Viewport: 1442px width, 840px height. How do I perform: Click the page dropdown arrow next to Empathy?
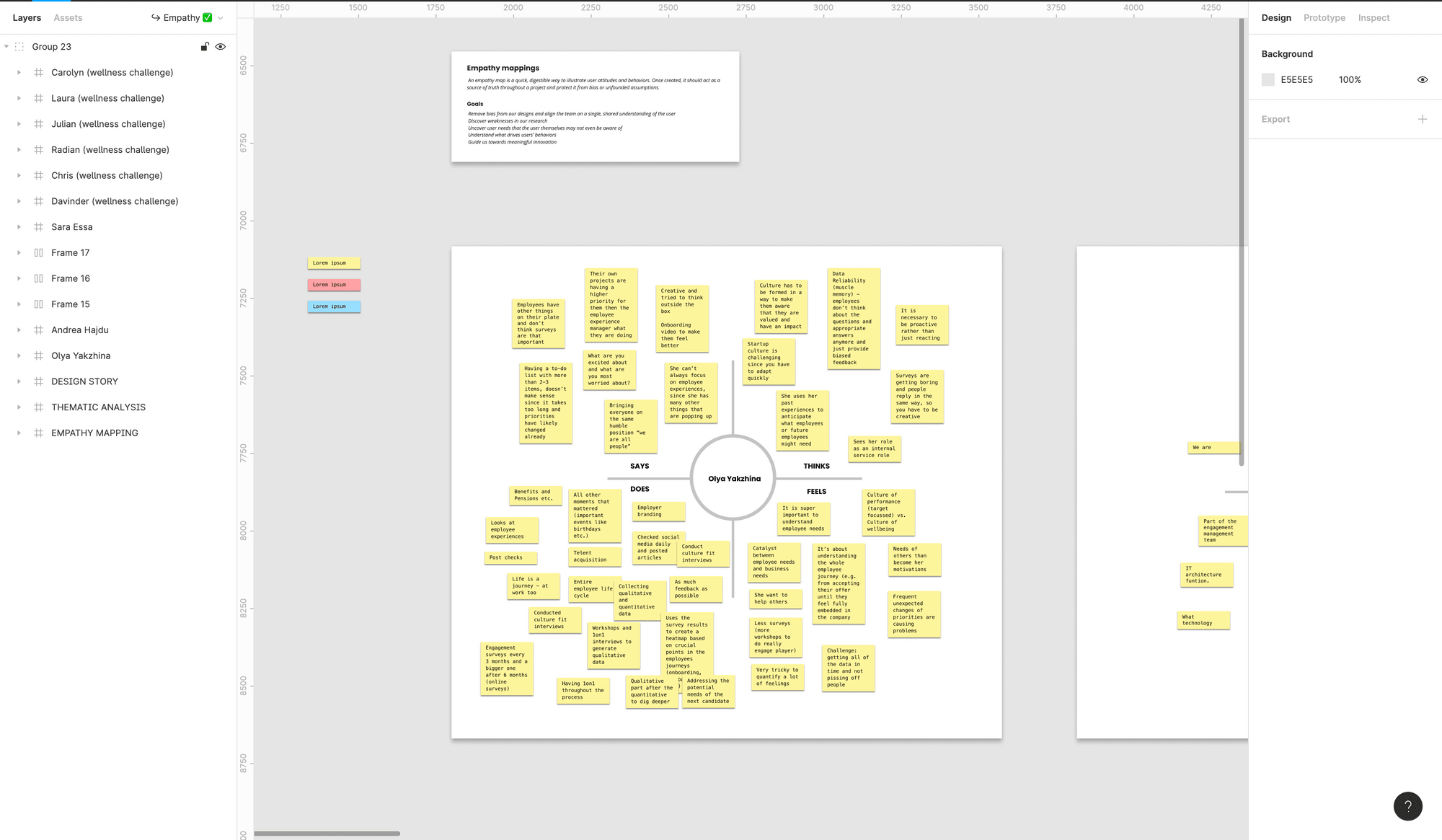(224, 17)
